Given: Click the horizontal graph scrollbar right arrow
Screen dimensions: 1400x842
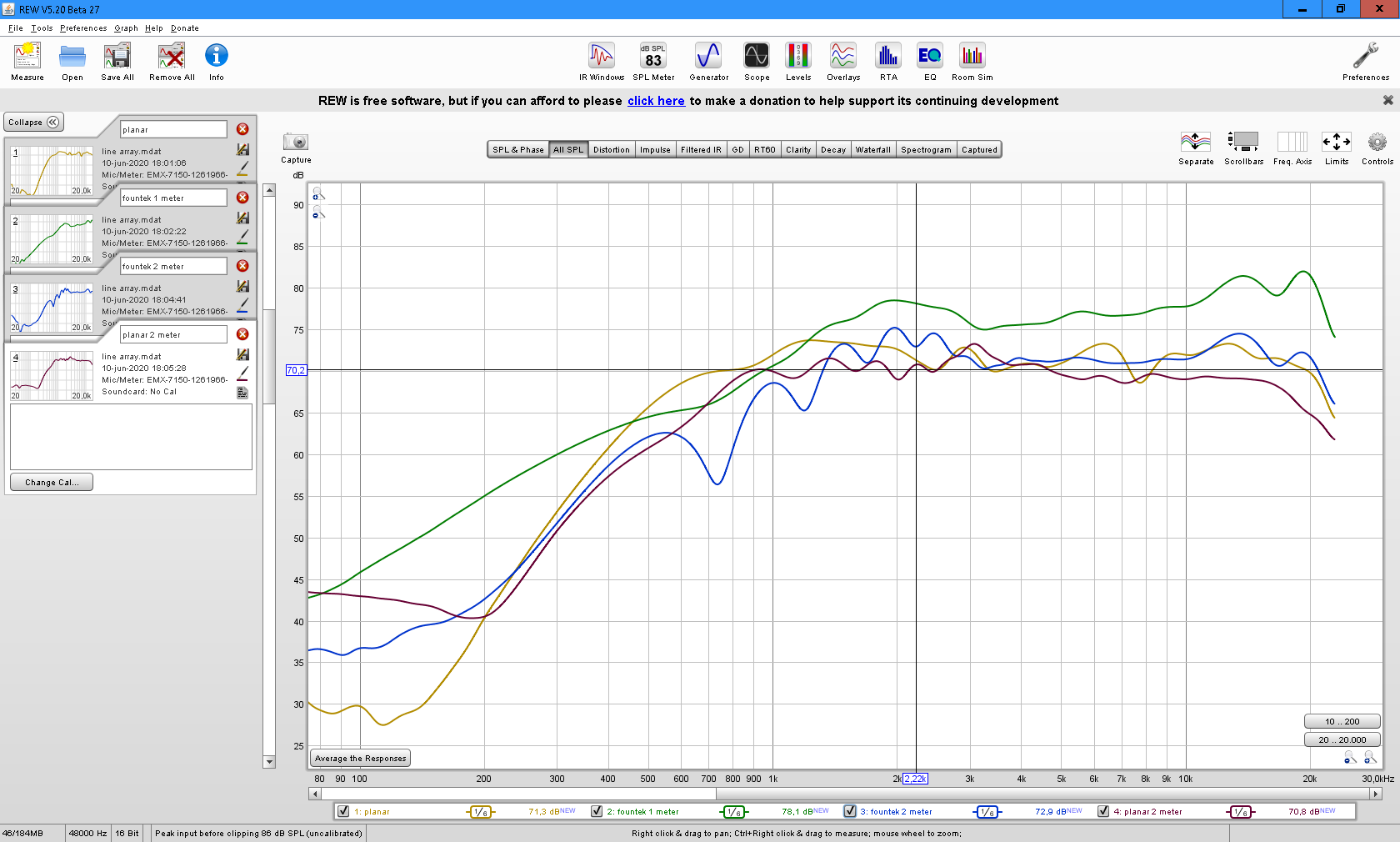Looking at the screenshot, I should [1377, 794].
